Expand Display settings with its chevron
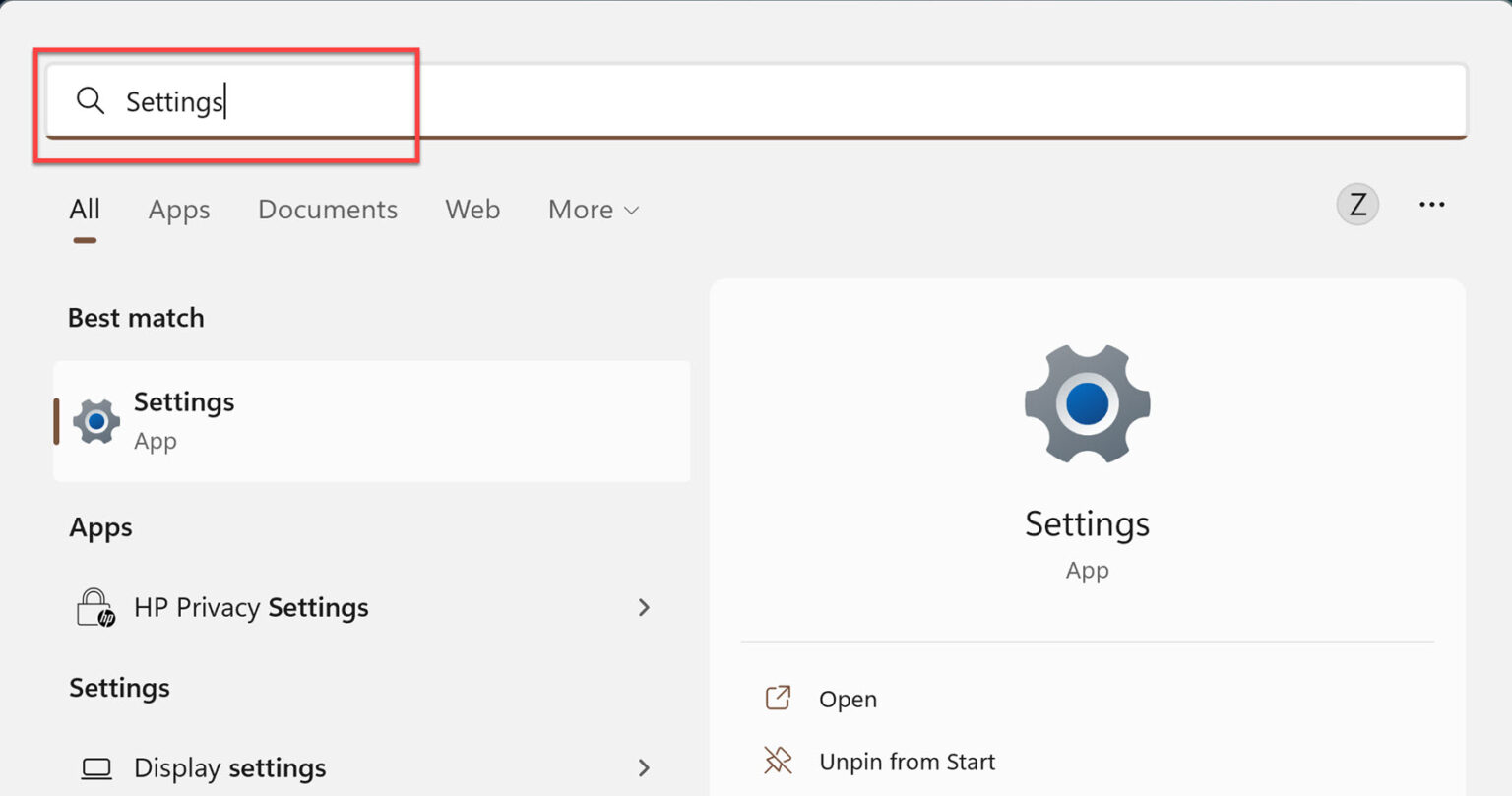1512x796 pixels. coord(645,767)
